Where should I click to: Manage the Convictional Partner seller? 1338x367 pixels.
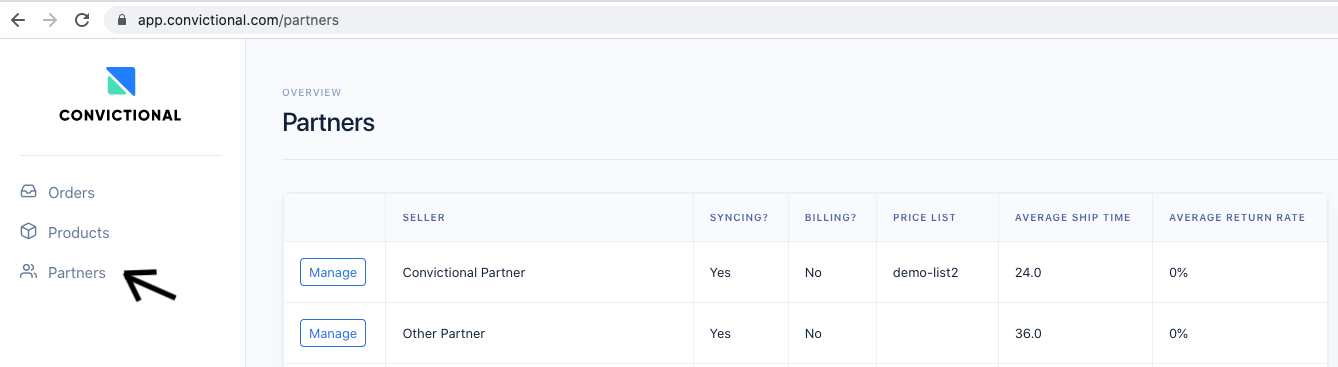coord(333,272)
